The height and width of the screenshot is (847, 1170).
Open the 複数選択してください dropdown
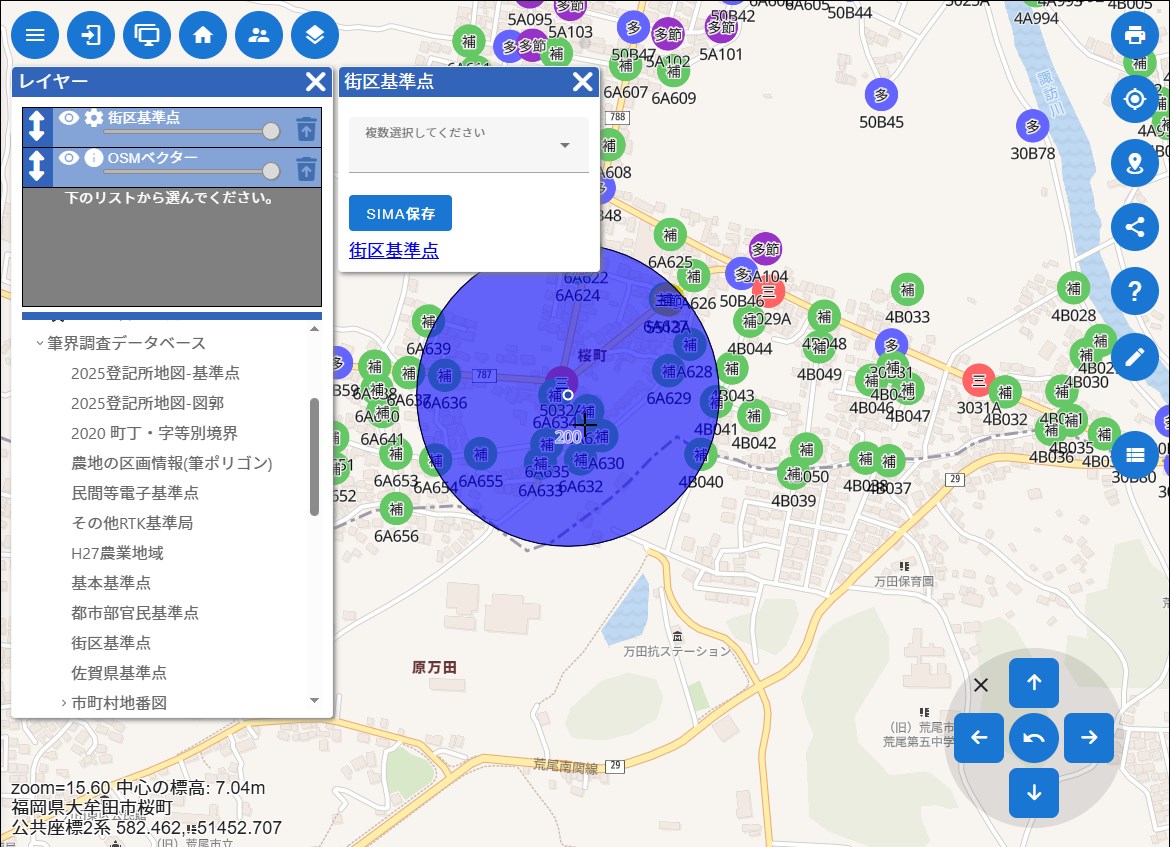[x=468, y=145]
